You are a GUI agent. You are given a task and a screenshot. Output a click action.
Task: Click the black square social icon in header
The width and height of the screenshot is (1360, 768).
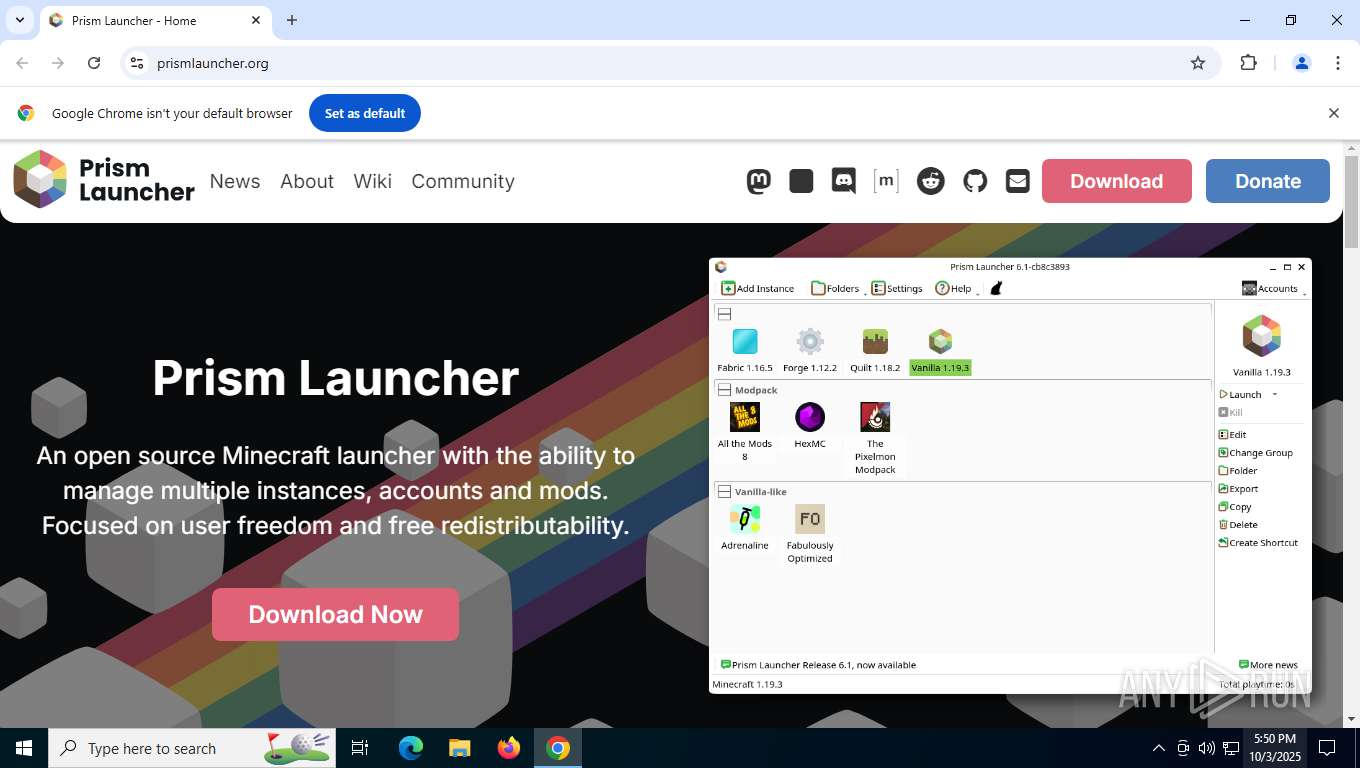(x=801, y=181)
